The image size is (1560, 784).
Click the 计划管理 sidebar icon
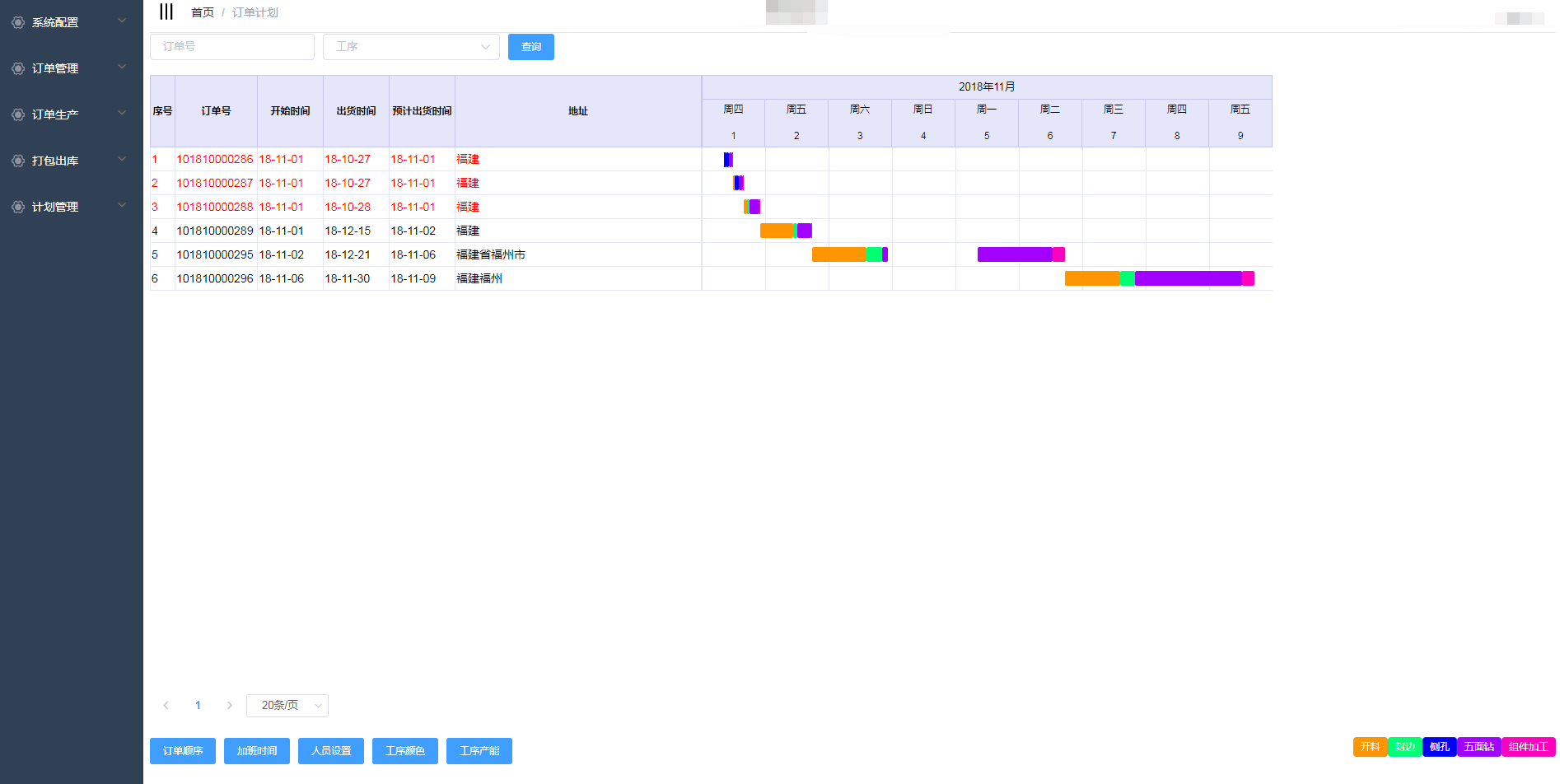pyautogui.click(x=18, y=207)
